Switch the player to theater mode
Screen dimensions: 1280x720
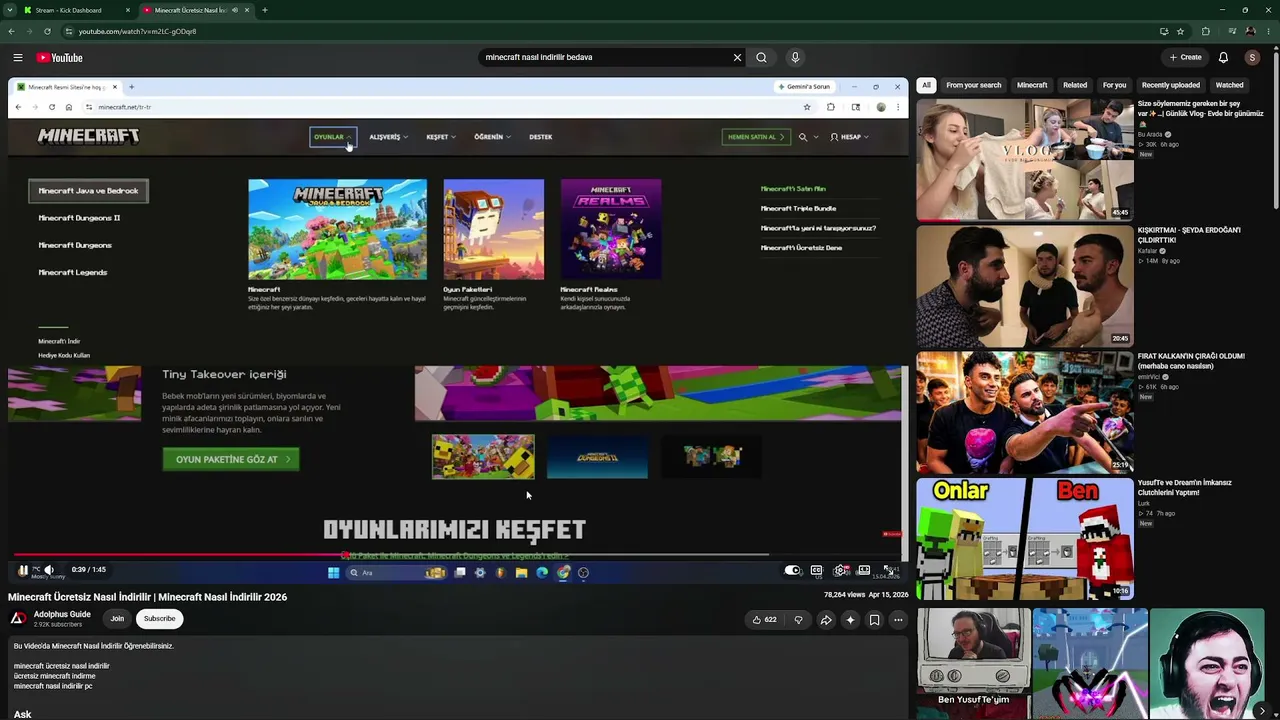(x=864, y=571)
